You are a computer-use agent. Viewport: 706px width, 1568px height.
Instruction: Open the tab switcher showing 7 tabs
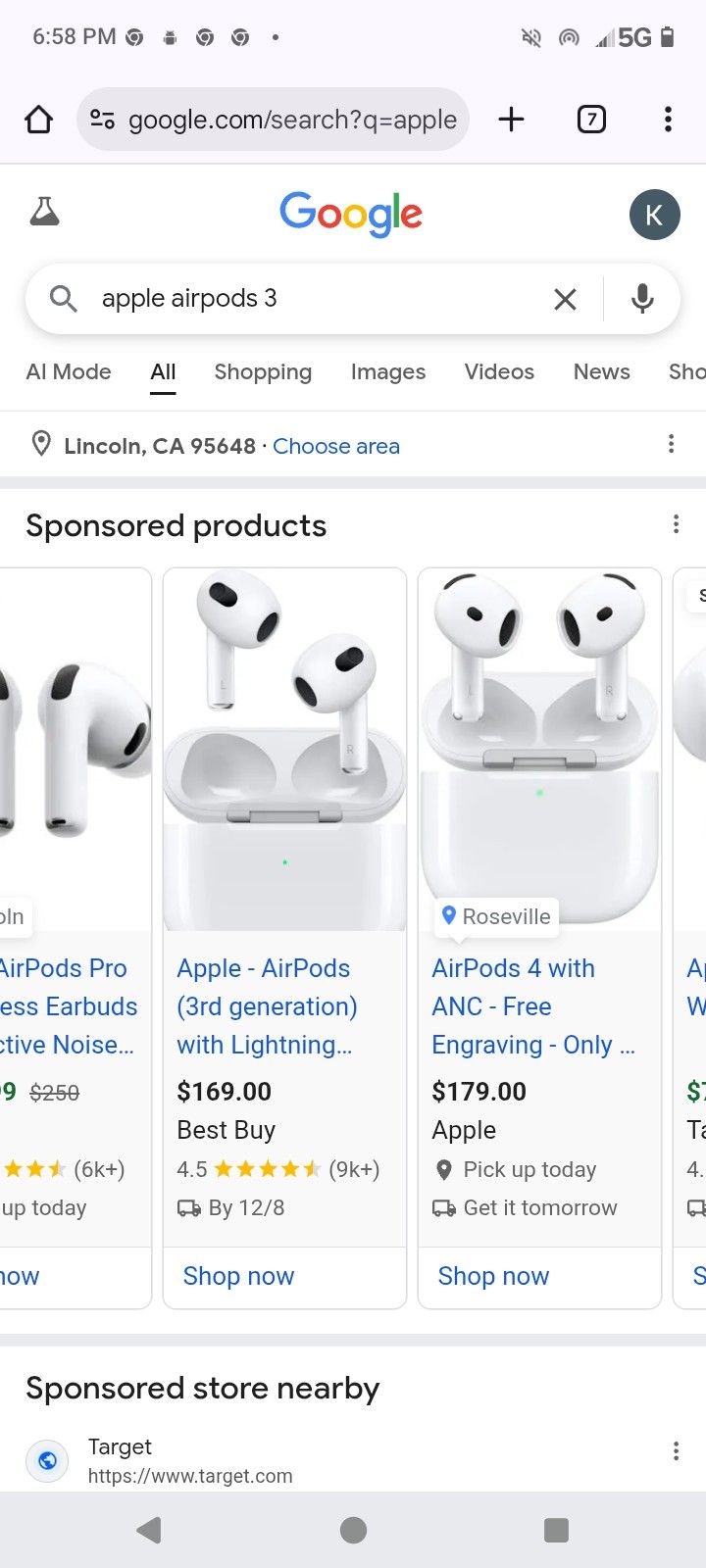tap(591, 119)
